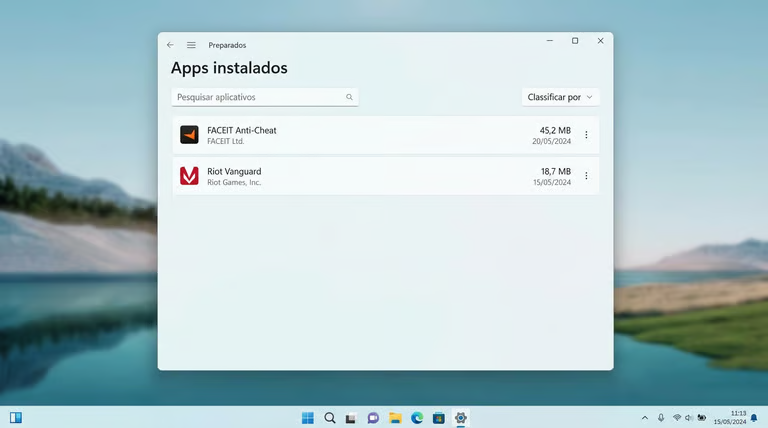Maximize the settings window

575,41
